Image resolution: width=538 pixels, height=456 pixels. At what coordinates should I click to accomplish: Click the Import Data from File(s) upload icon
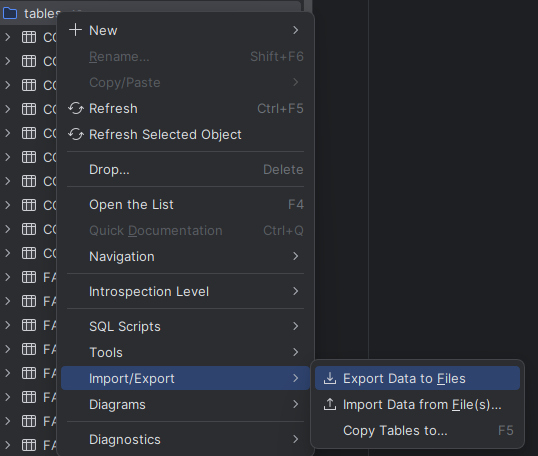330,405
